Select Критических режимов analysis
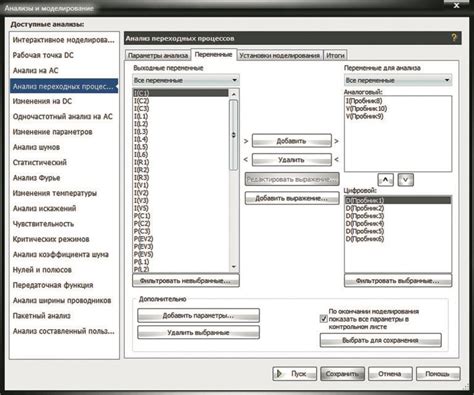The height and width of the screenshot is (395, 474). point(64,239)
